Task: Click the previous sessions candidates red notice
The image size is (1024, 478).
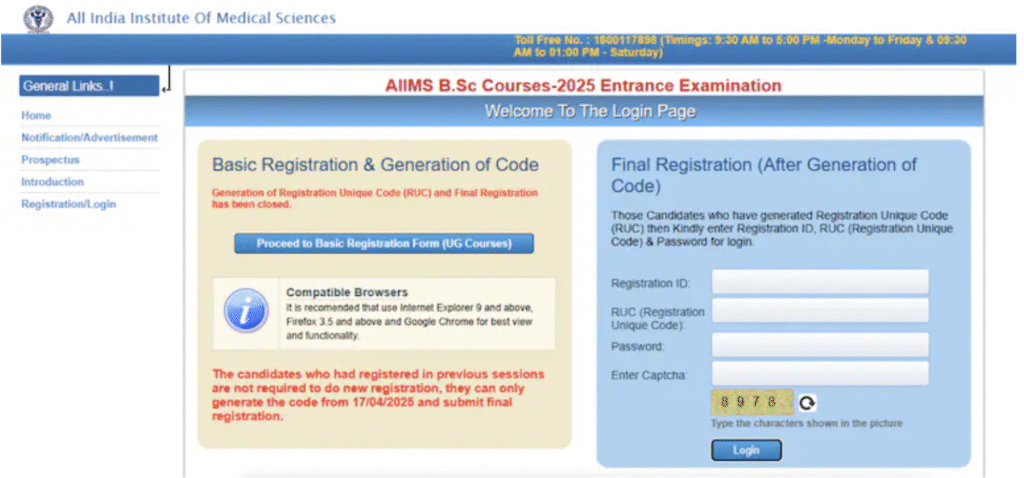Action: pos(378,396)
